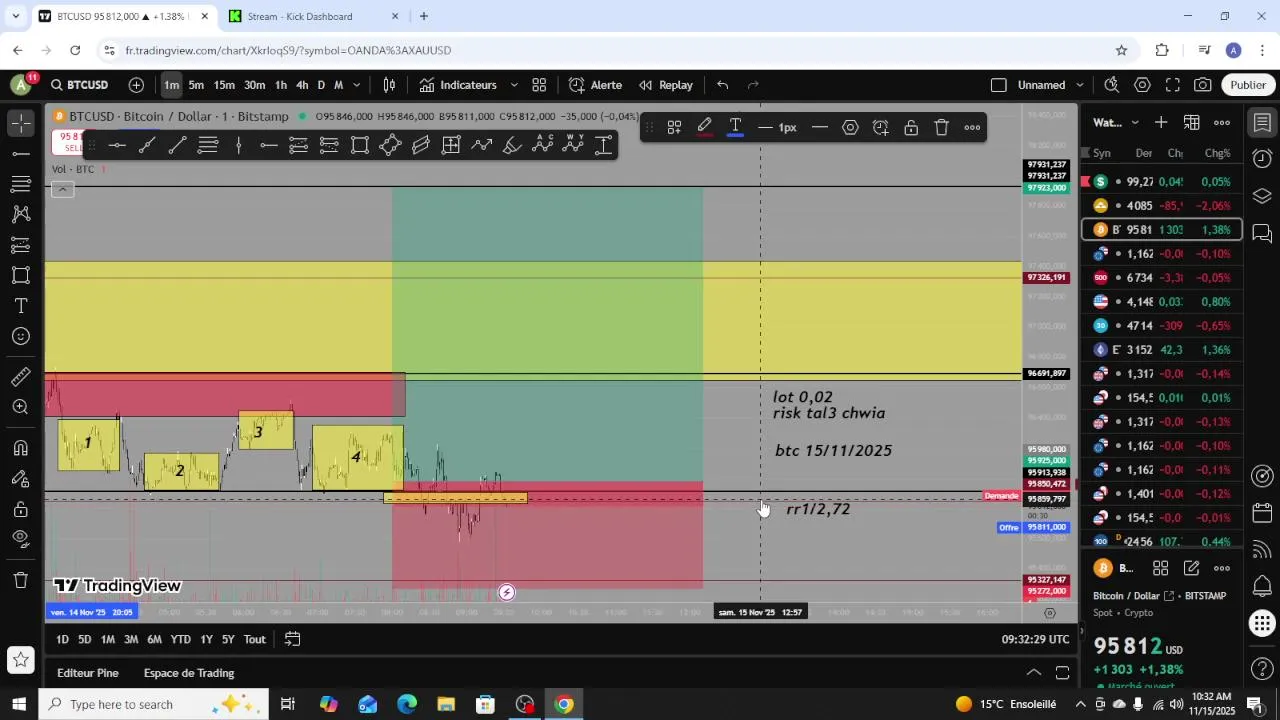Open the more options menu of floating toolbar
Screen dimensions: 1280x720
coord(972,128)
